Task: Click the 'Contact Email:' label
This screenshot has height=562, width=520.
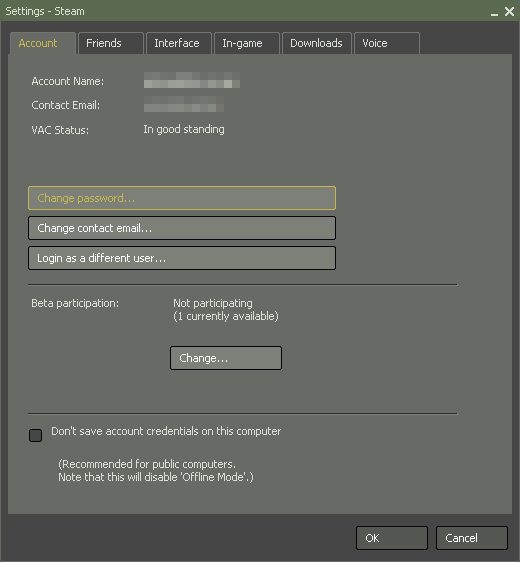Action: click(x=66, y=105)
